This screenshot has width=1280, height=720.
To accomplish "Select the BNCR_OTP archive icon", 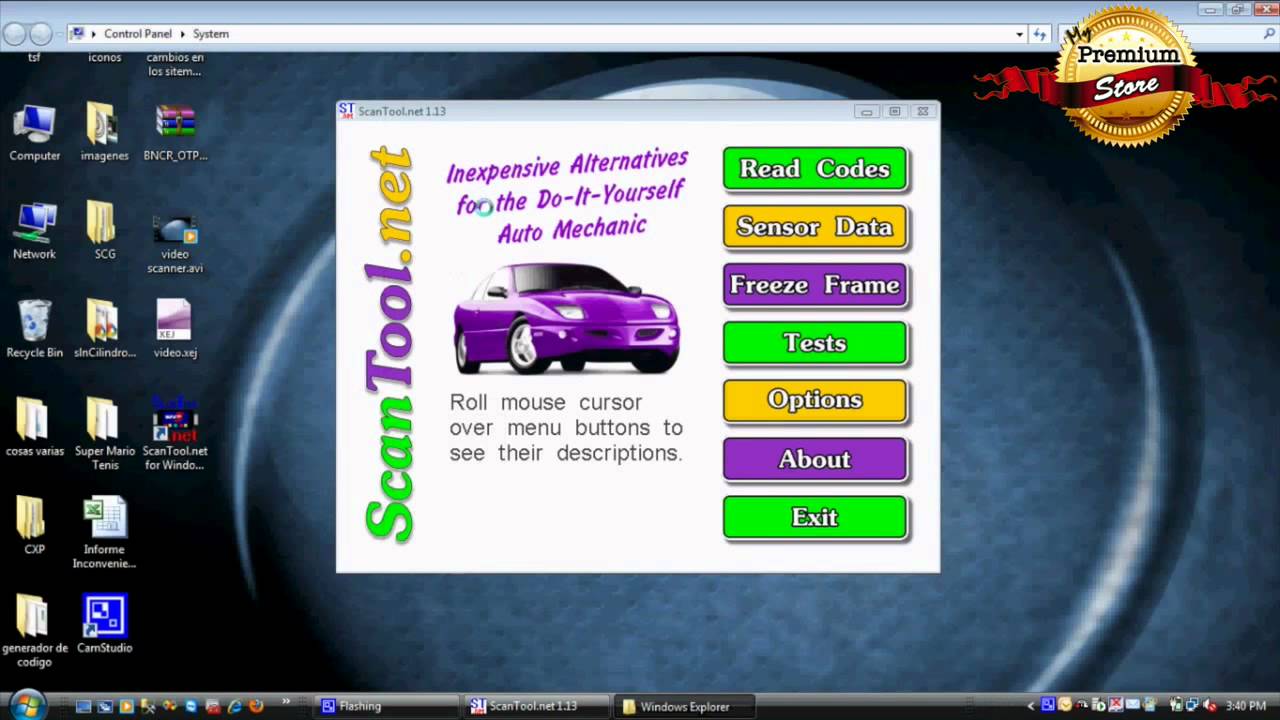I will [175, 132].
